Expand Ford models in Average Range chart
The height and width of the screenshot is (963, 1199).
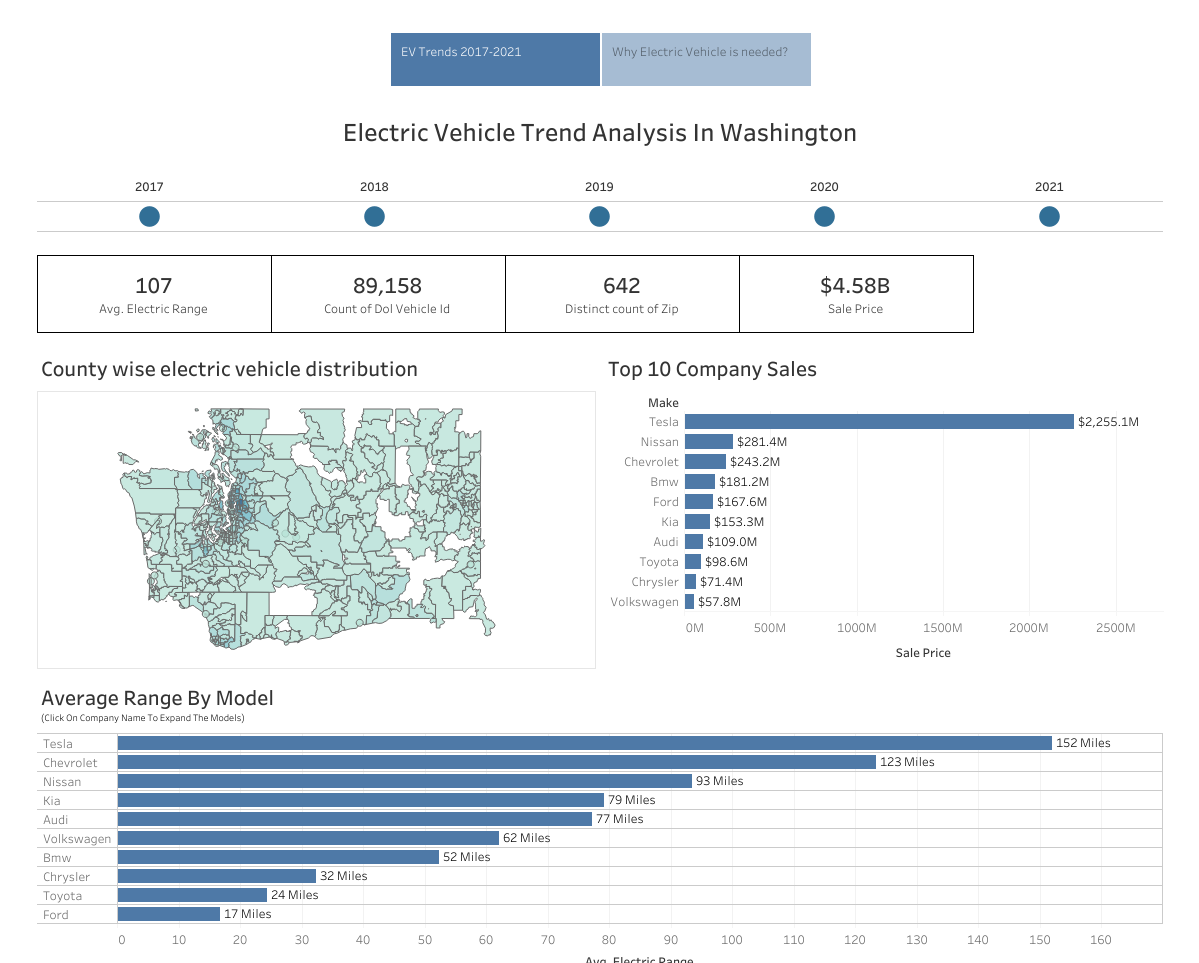point(56,915)
